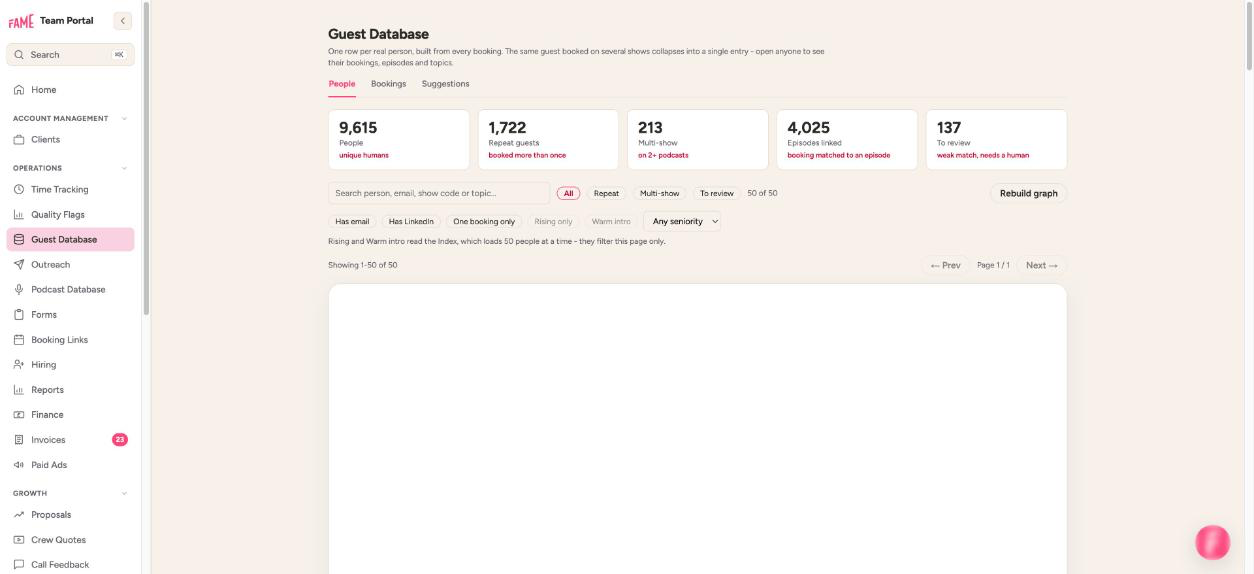Collapse the sidebar with the chevron button
Image resolution: width=1254 pixels, height=574 pixels.
[x=123, y=21]
